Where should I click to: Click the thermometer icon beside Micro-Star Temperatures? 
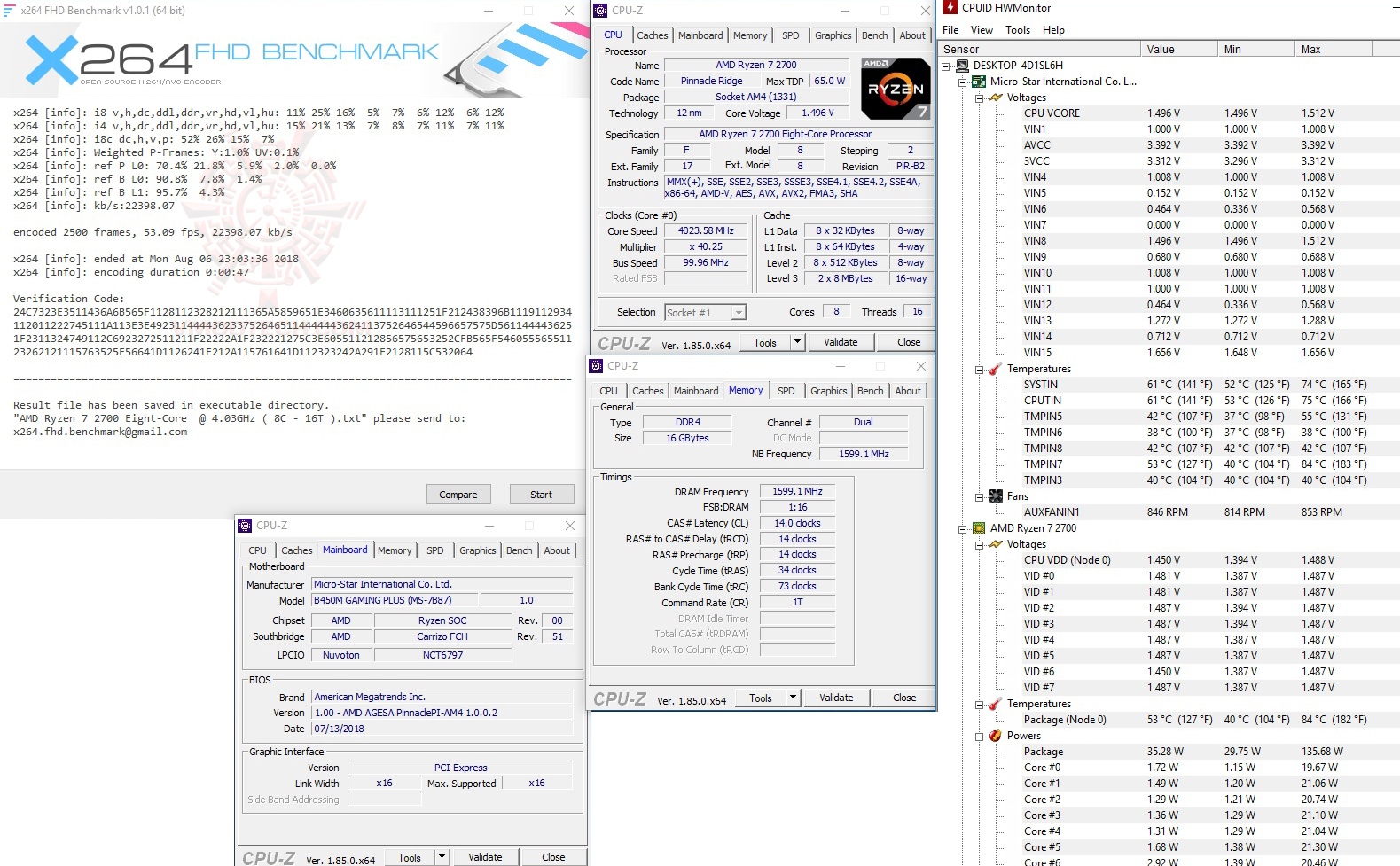tap(996, 369)
